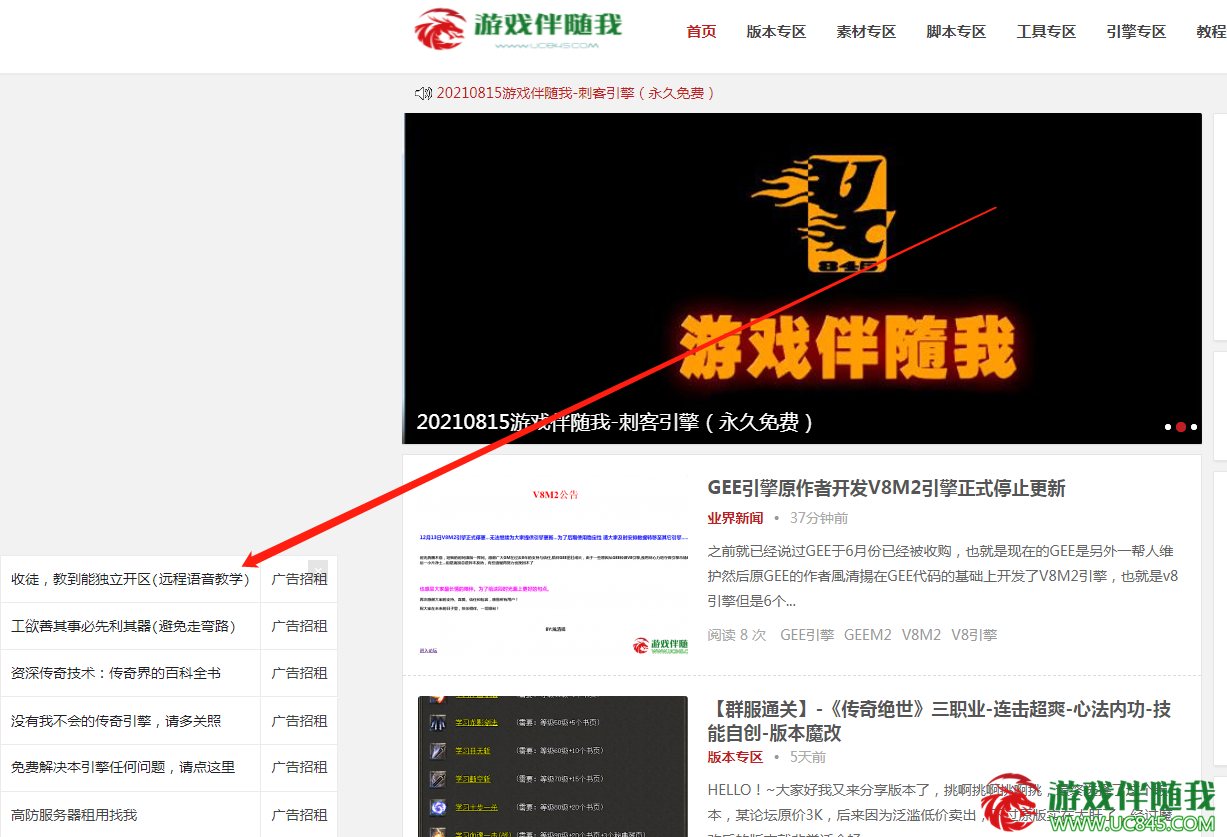Viewport: 1227px width, 837px height.
Task: Open the 素材专区 navigation item
Action: 866,32
